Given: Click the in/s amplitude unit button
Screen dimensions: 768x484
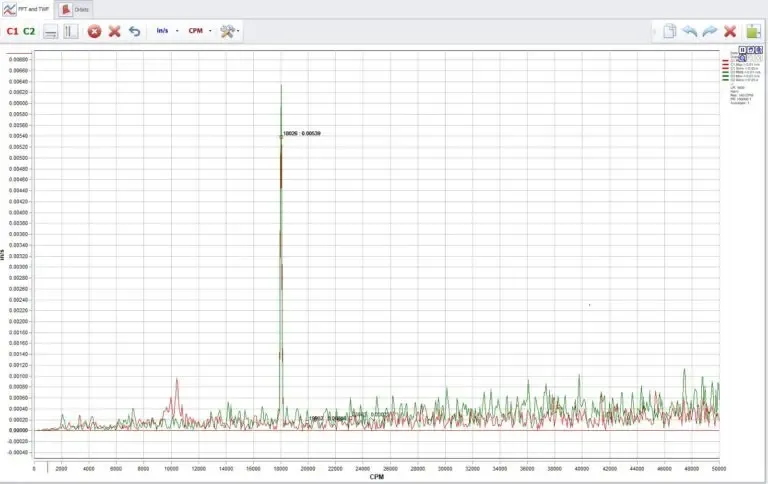Looking at the screenshot, I should pos(162,30).
